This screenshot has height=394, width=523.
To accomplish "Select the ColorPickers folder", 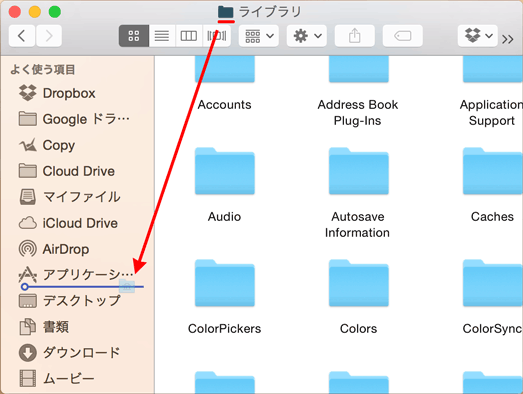I will 224,283.
